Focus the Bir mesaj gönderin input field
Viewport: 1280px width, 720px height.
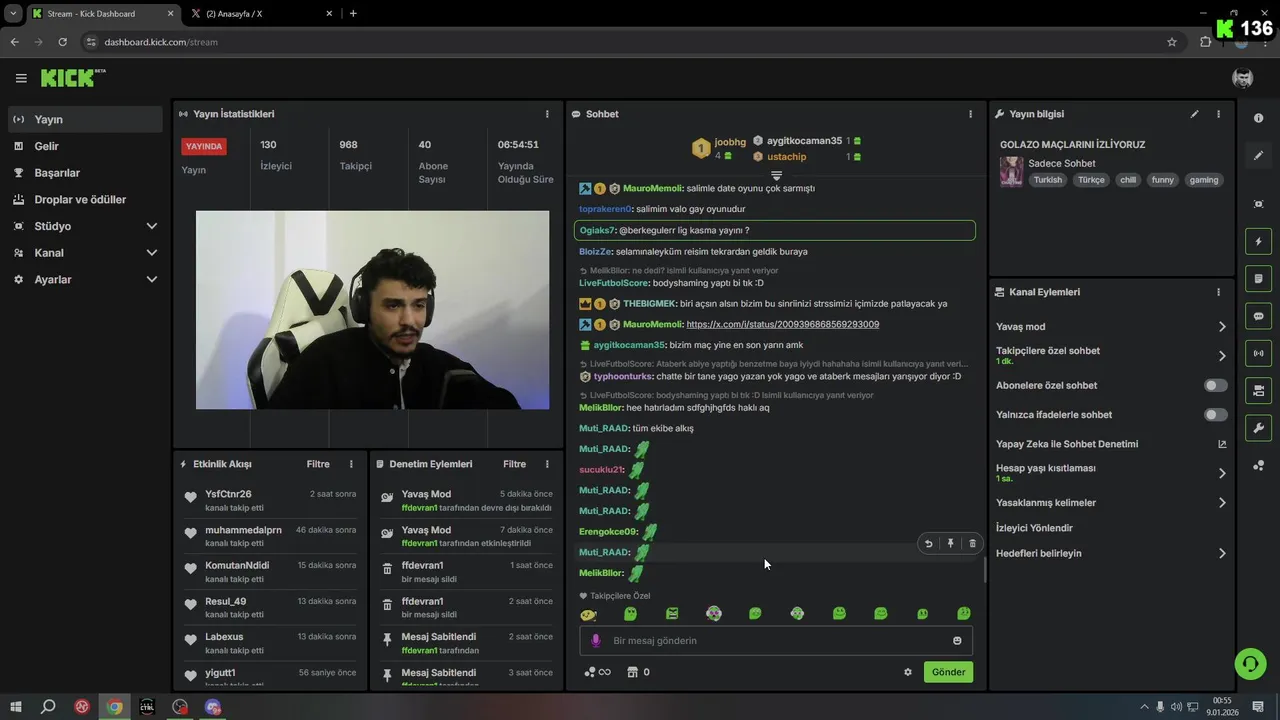click(x=776, y=641)
